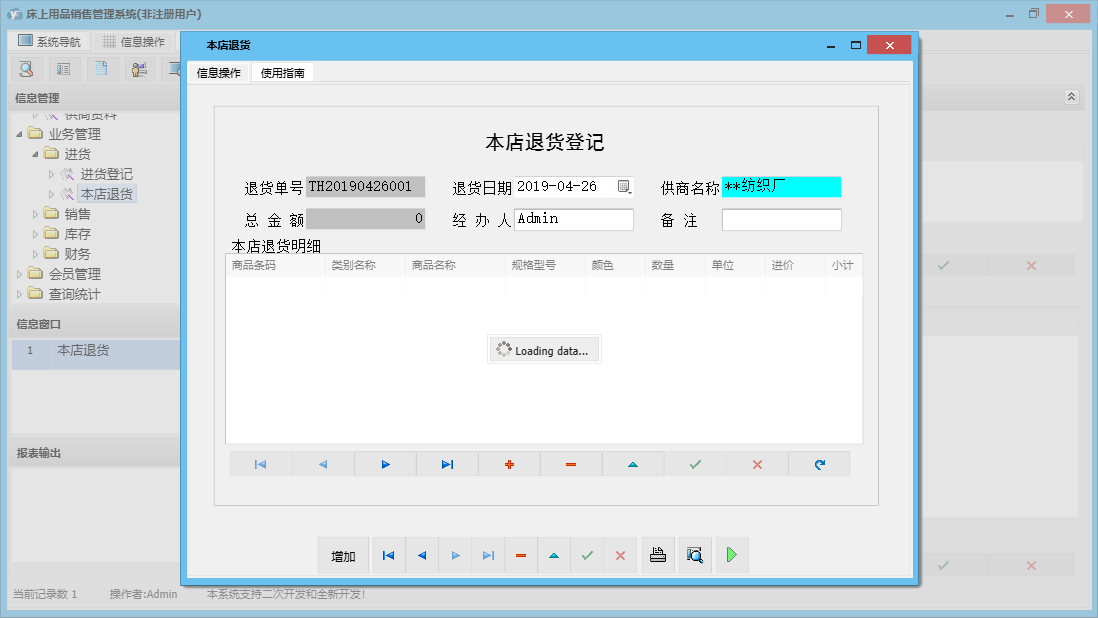Image resolution: width=1098 pixels, height=618 pixels.
Task: Click the cyan 供商名称 field
Action: click(781, 187)
